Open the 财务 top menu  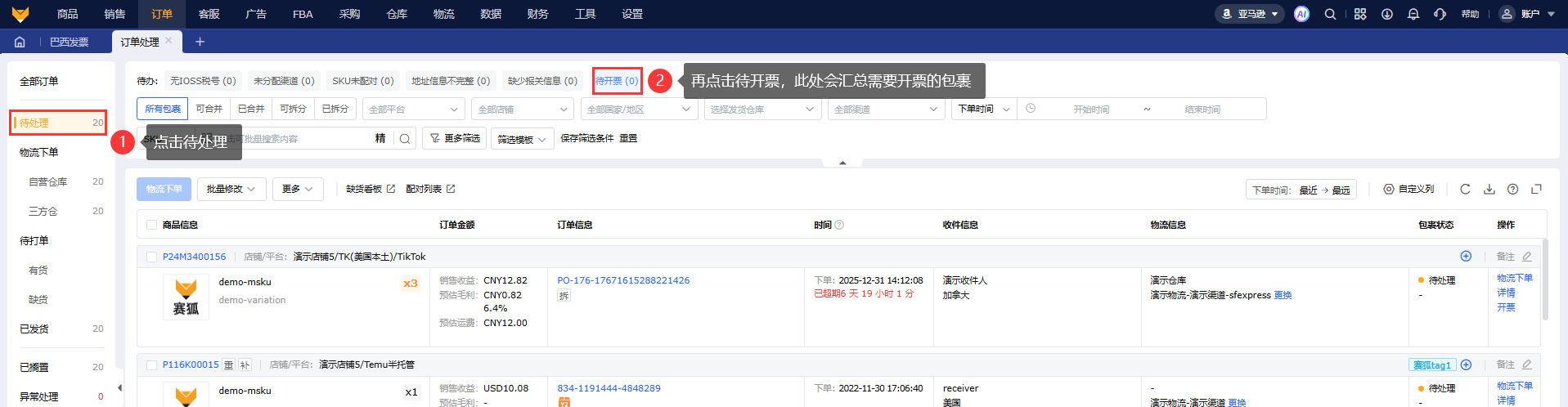(538, 14)
